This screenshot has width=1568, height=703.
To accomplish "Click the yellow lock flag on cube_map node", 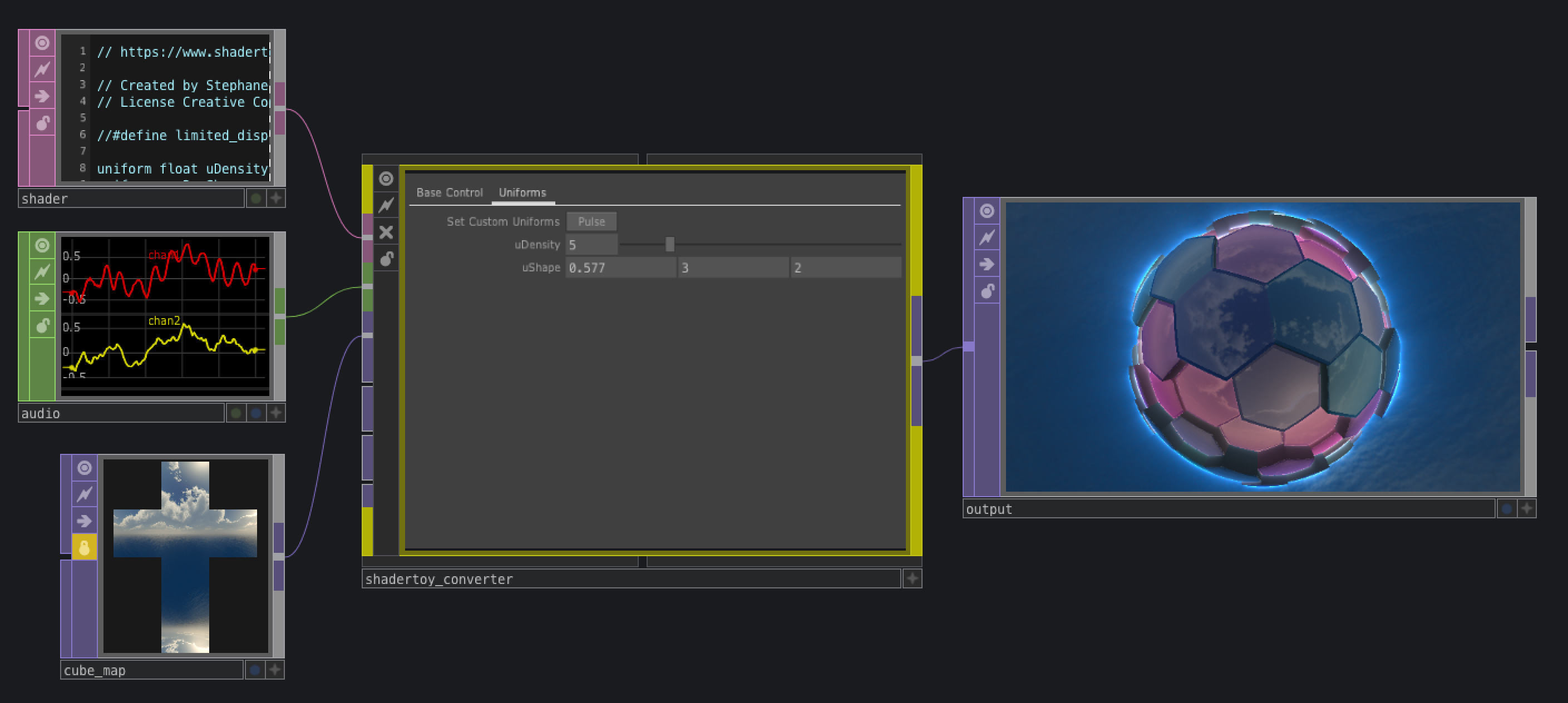I will click(84, 547).
